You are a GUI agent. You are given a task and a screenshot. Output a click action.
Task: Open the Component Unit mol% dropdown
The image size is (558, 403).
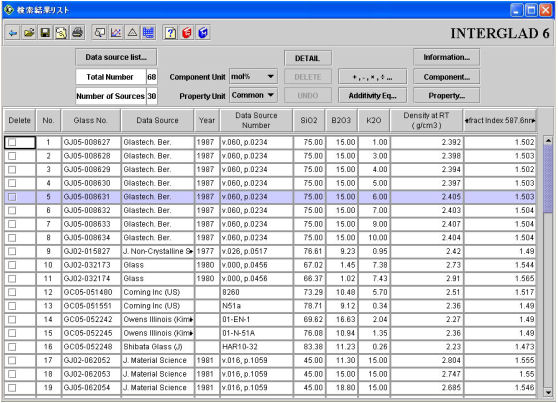point(253,77)
